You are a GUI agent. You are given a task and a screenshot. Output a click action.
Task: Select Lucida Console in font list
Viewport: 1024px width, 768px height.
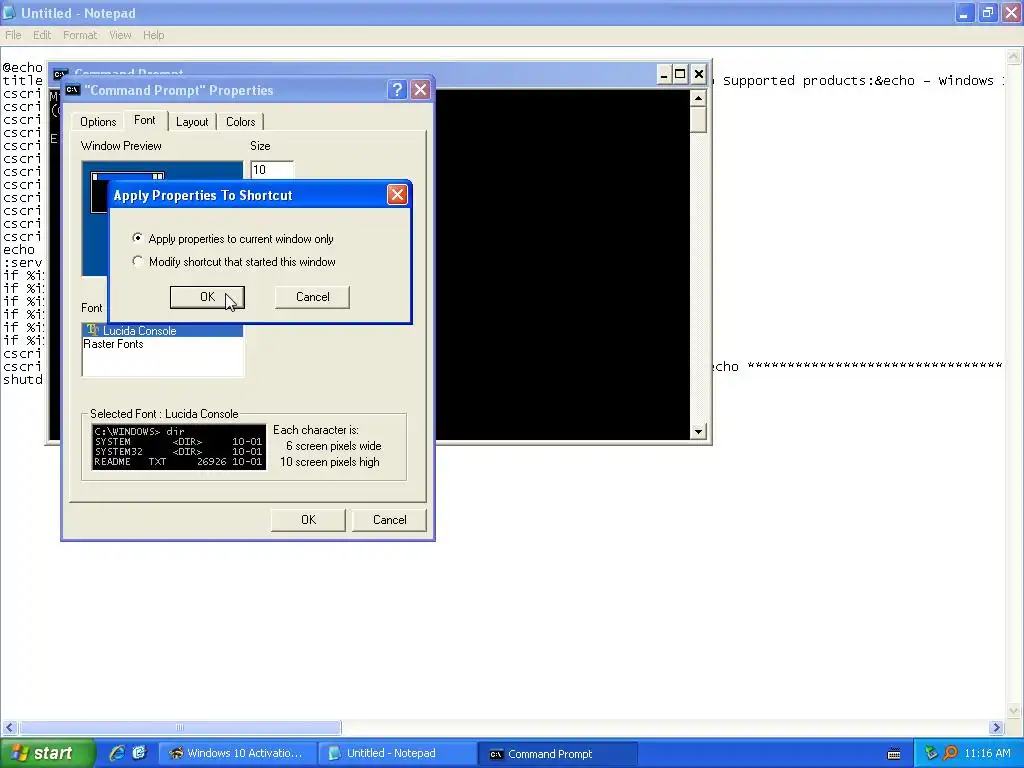(x=163, y=331)
